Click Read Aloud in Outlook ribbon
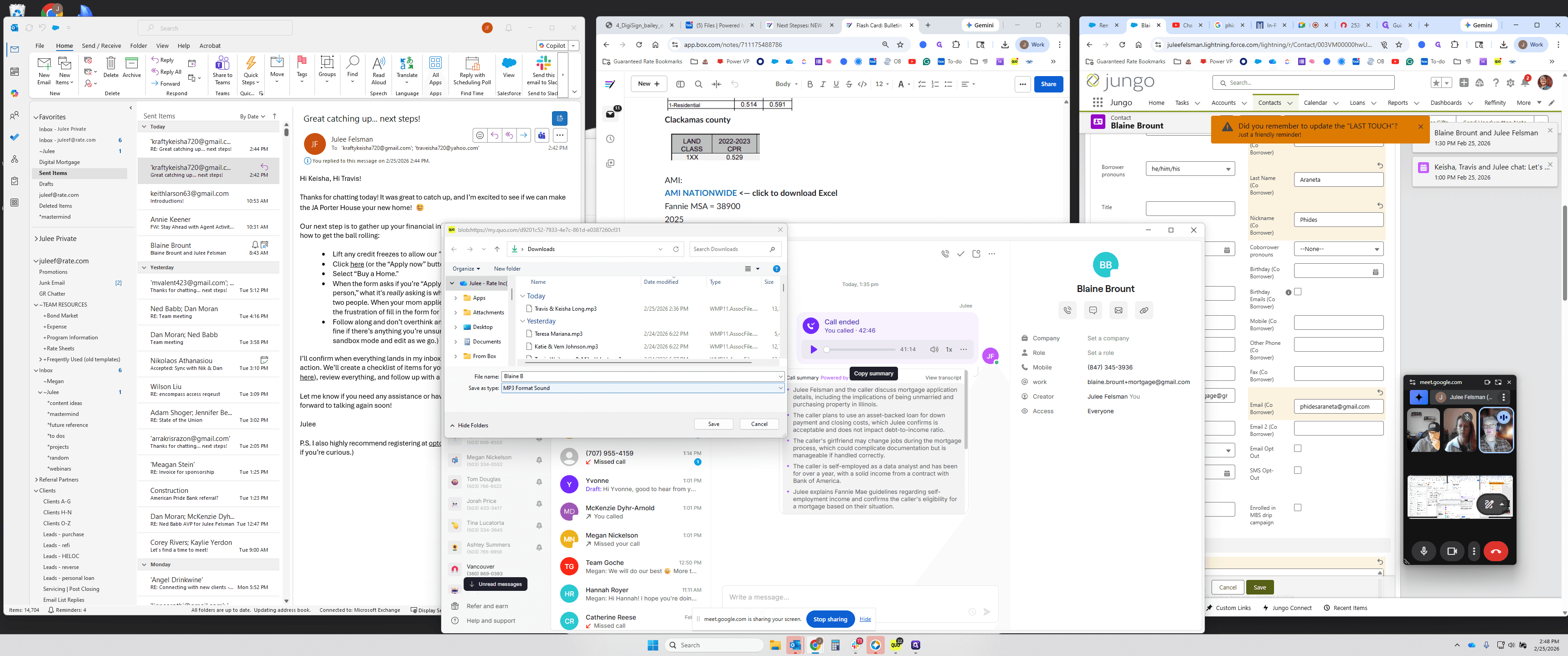 [x=379, y=71]
